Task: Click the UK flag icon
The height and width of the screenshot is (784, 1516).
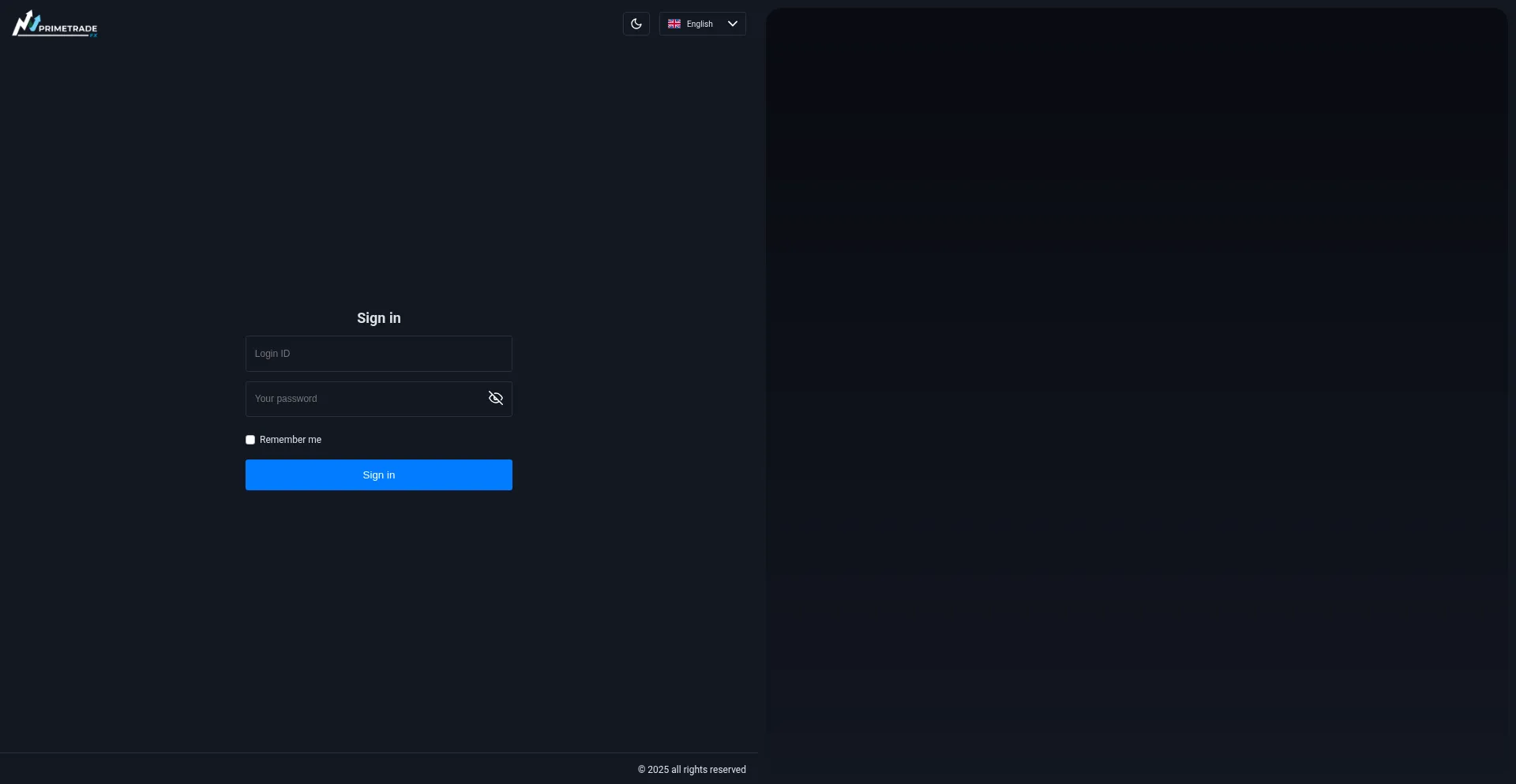Action: click(674, 24)
